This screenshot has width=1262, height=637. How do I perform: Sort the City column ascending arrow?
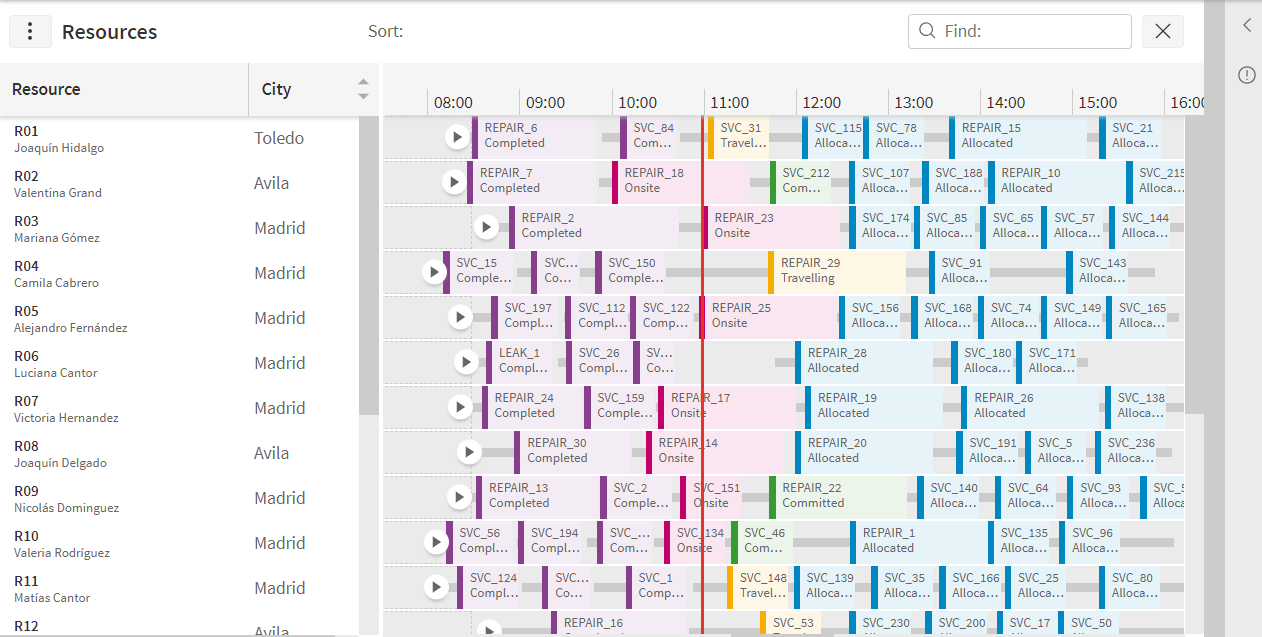tap(363, 83)
